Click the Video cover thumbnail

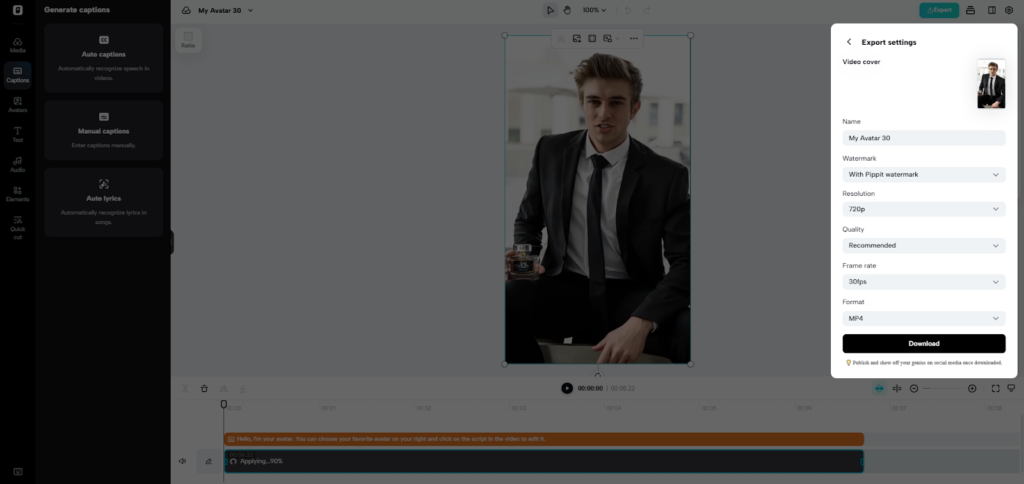pos(991,84)
